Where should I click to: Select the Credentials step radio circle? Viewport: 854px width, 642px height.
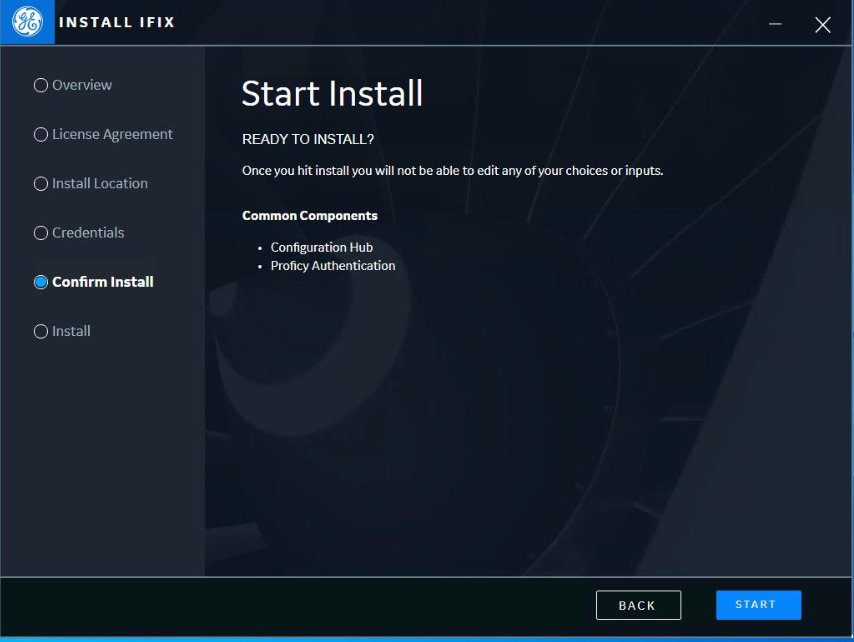(x=41, y=233)
